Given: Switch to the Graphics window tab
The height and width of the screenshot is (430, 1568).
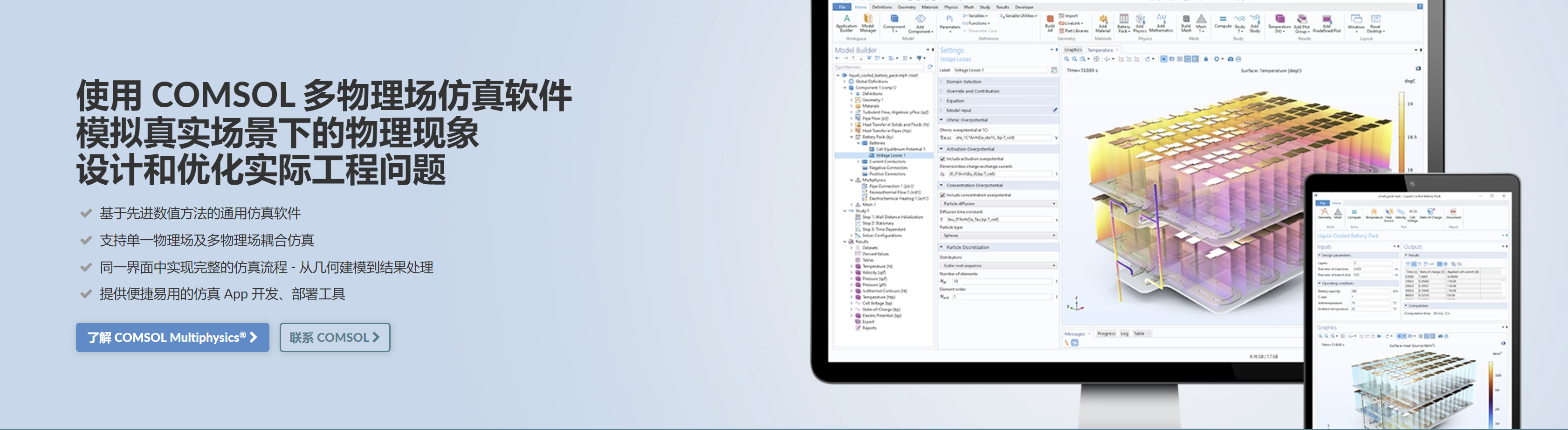Looking at the screenshot, I should click(x=1073, y=50).
